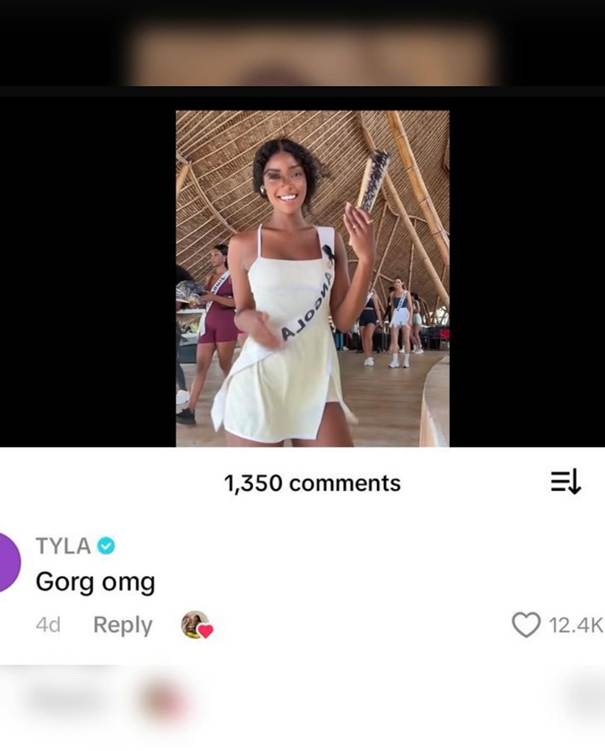Select the "Gorg omg" comment text
This screenshot has height=751, width=605.
[x=95, y=582]
